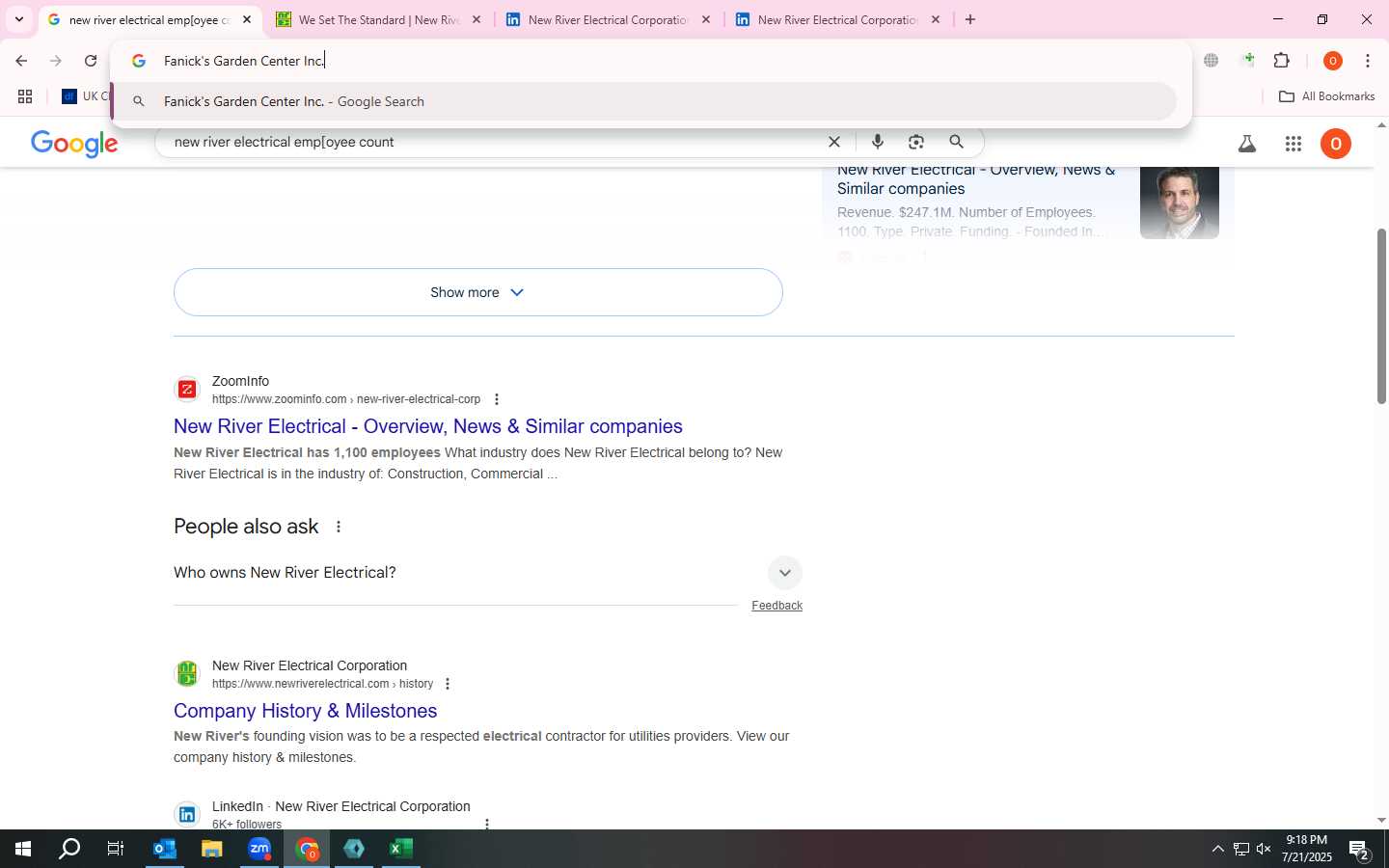Switch to the first LinkedIn New River tab
Screen dimensions: 1389x868
tap(608, 19)
